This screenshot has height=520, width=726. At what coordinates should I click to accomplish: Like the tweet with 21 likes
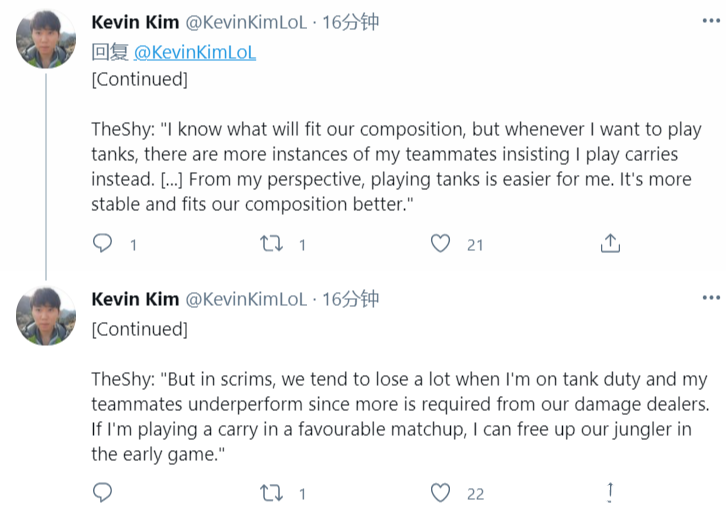(x=440, y=244)
